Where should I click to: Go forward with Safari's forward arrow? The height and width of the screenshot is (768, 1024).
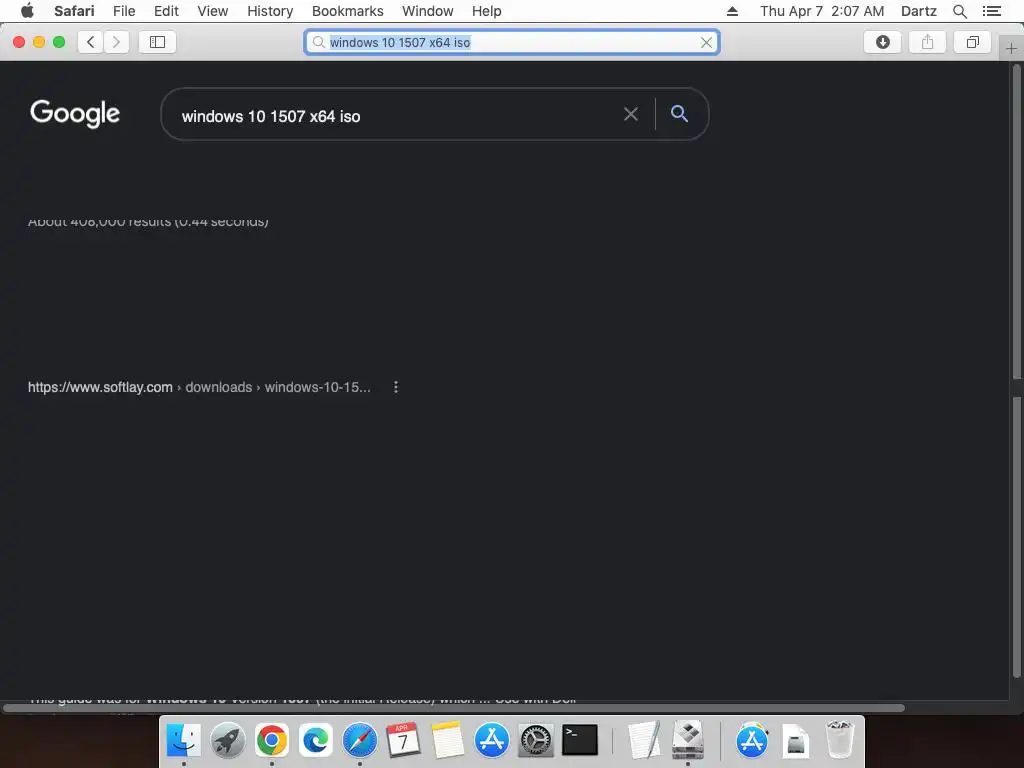pyautogui.click(x=116, y=42)
